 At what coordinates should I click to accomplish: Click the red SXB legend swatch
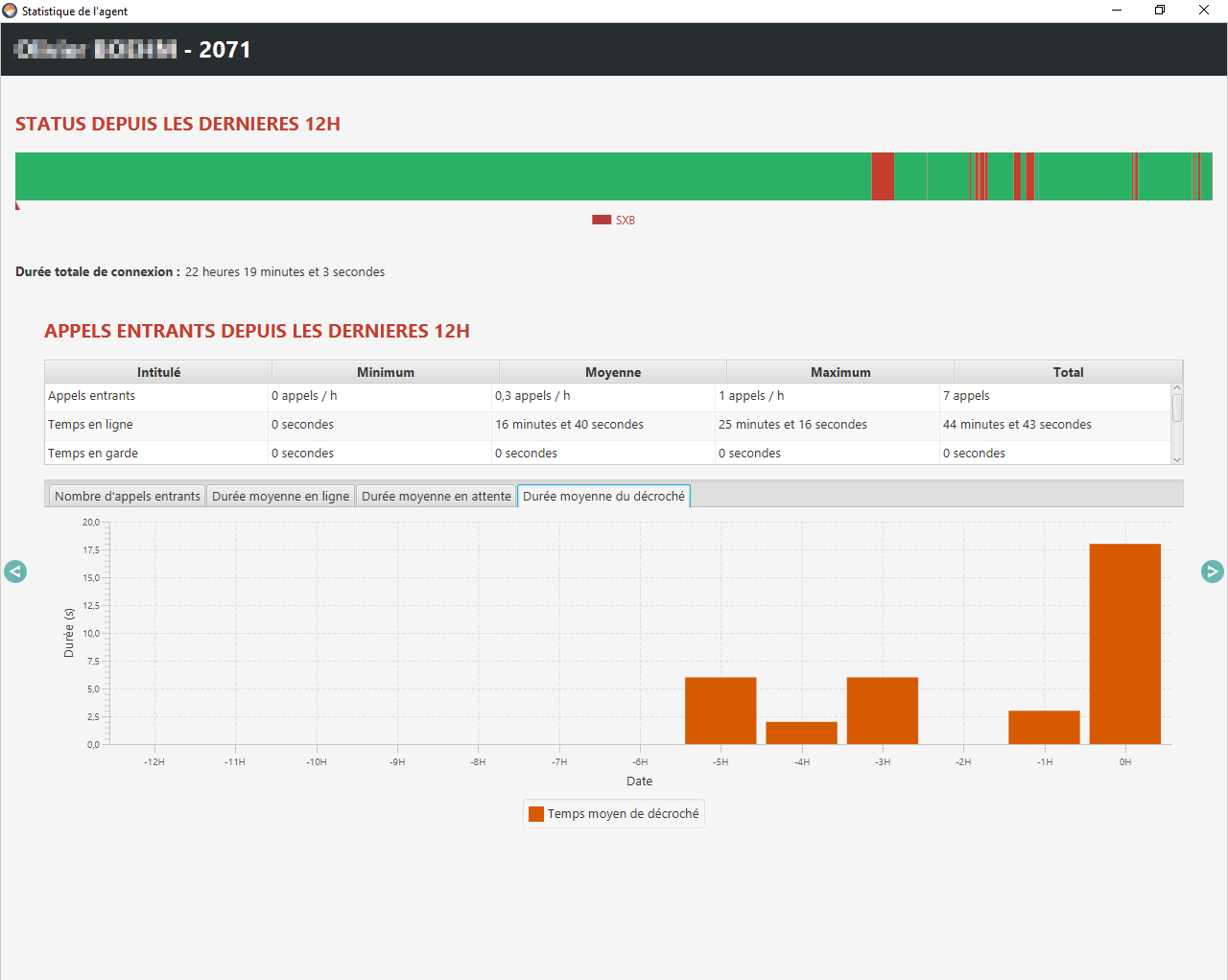pos(602,220)
